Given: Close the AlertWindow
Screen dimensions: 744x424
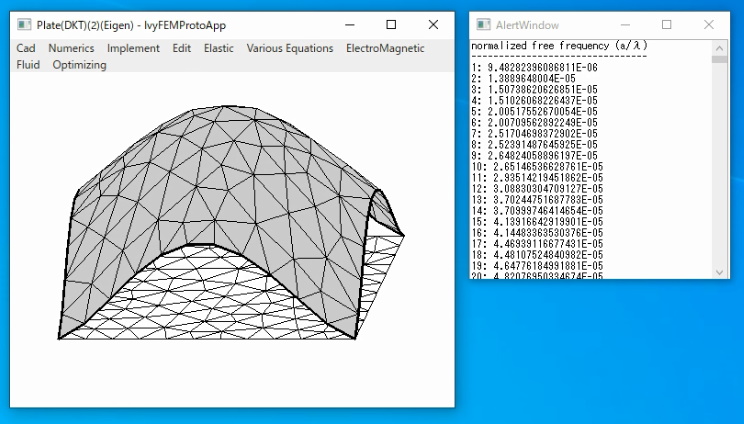Looking at the screenshot, I should tap(709, 25).
